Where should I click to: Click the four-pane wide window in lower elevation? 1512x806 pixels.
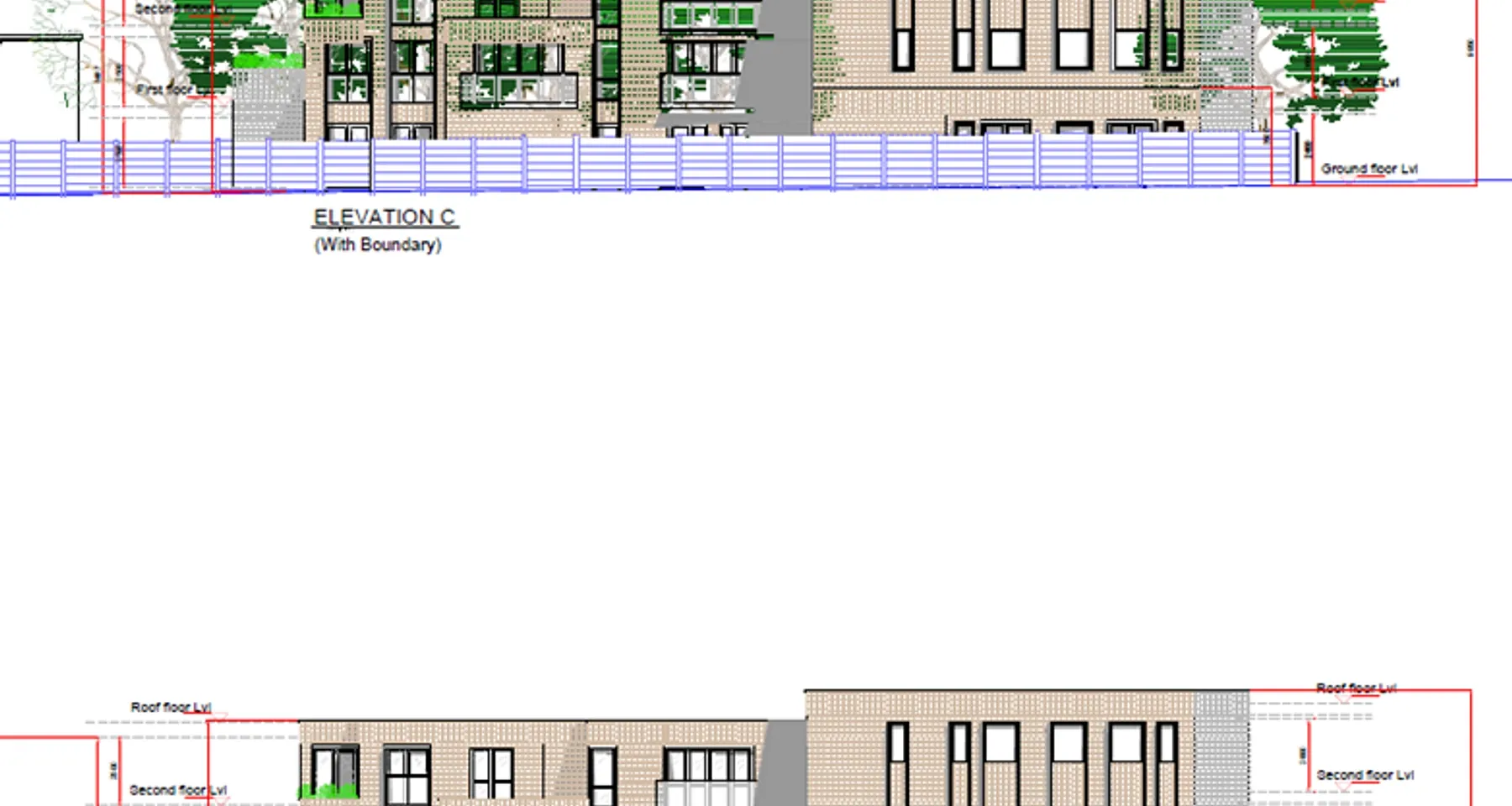pos(707,765)
